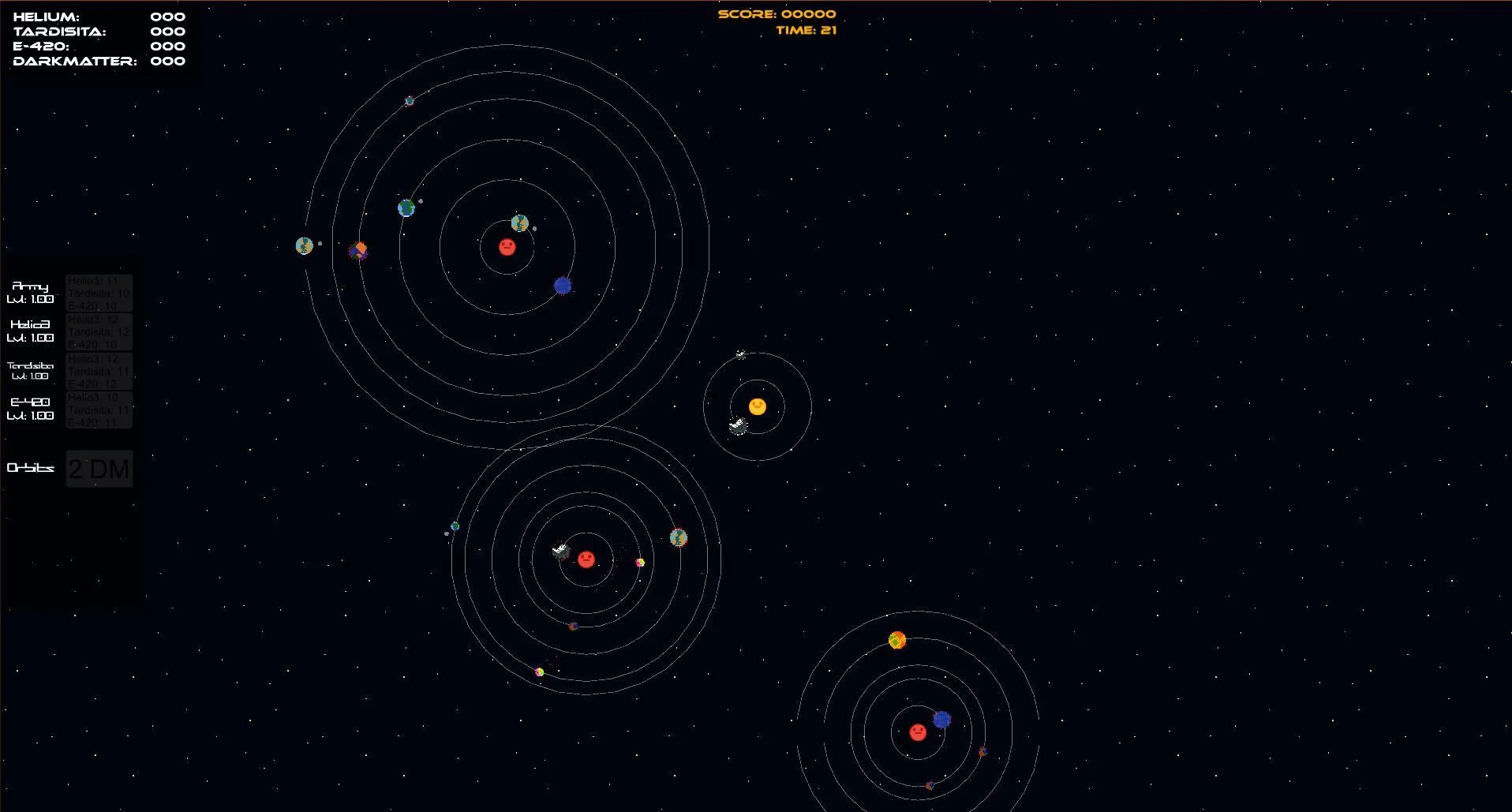The width and height of the screenshot is (1512, 812).
Task: Click the red sun of the largest orbit system
Action: (507, 247)
